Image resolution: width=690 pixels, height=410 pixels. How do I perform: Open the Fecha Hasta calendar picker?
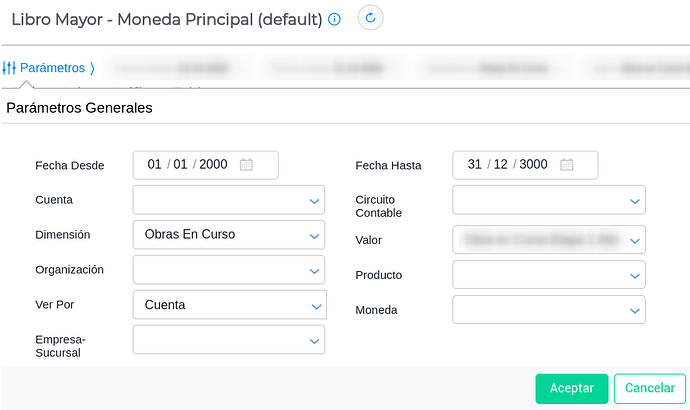[x=566, y=165]
